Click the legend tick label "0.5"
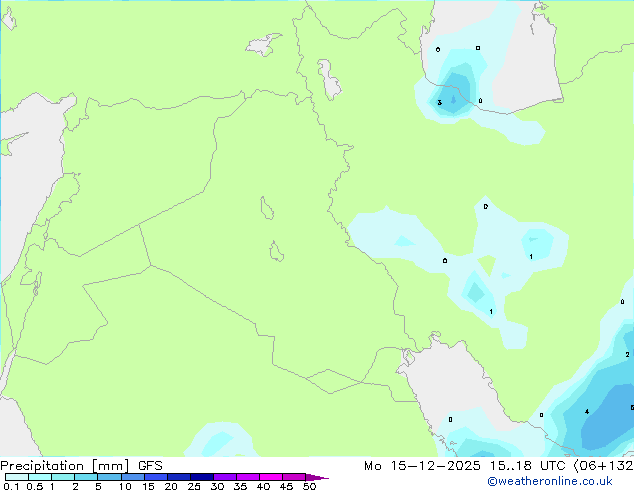 [35, 486]
